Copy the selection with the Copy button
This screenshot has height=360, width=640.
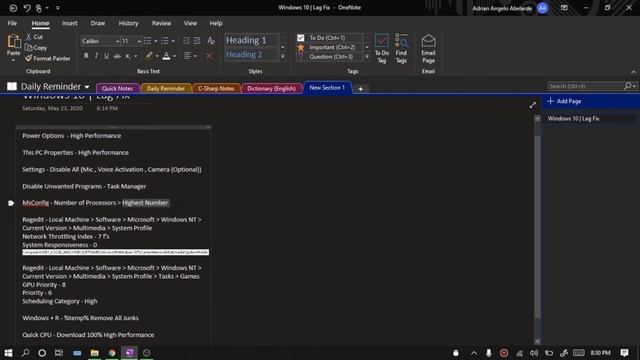click(x=36, y=48)
